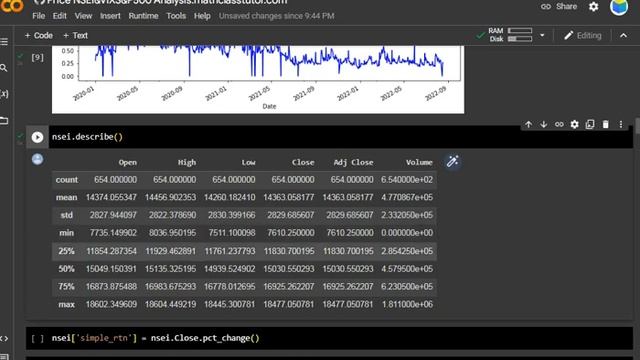The width and height of the screenshot is (640, 360).
Task: Click the output actions icon beside the table
Action: click(x=37, y=159)
